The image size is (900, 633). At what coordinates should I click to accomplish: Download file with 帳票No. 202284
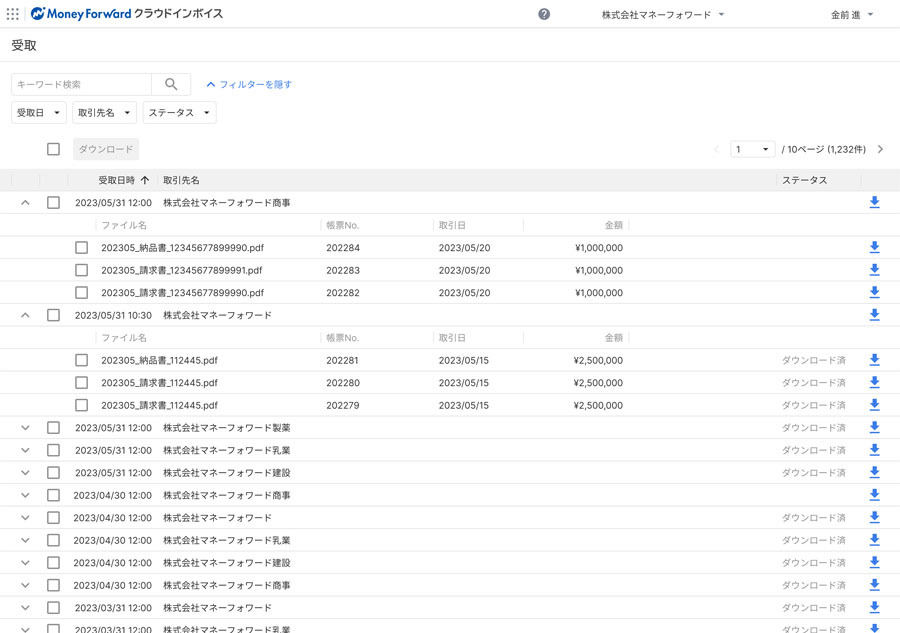pyautogui.click(x=875, y=247)
